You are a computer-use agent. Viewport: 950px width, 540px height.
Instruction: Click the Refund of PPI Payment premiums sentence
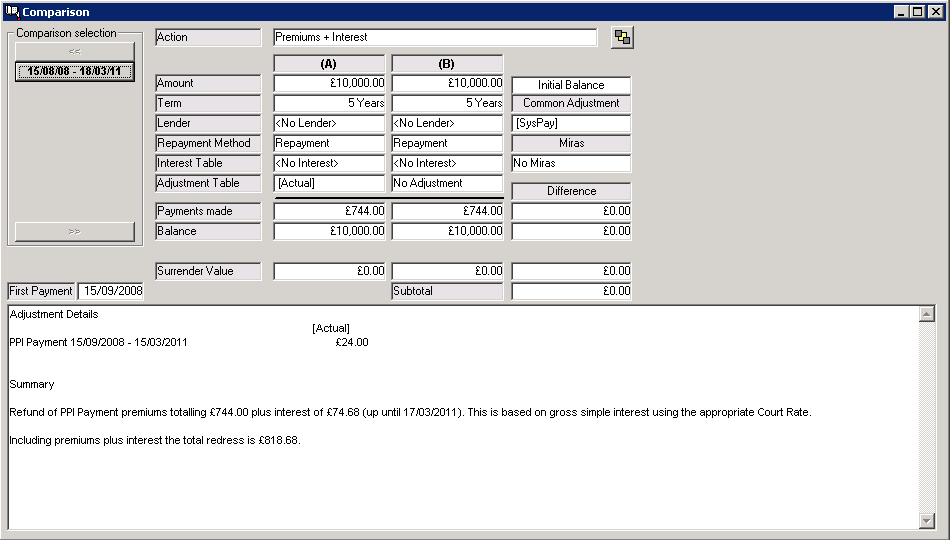point(410,412)
